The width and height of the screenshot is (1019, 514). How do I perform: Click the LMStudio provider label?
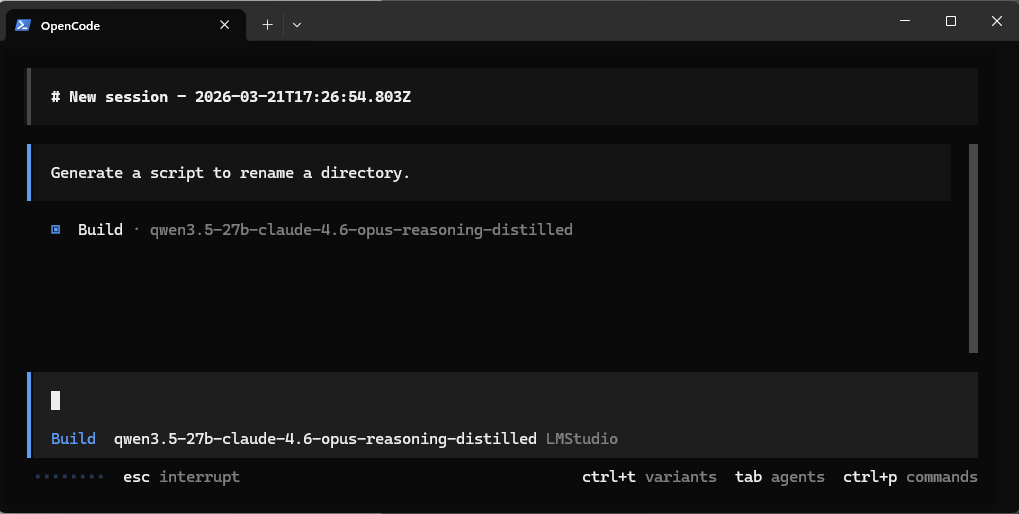(582, 438)
